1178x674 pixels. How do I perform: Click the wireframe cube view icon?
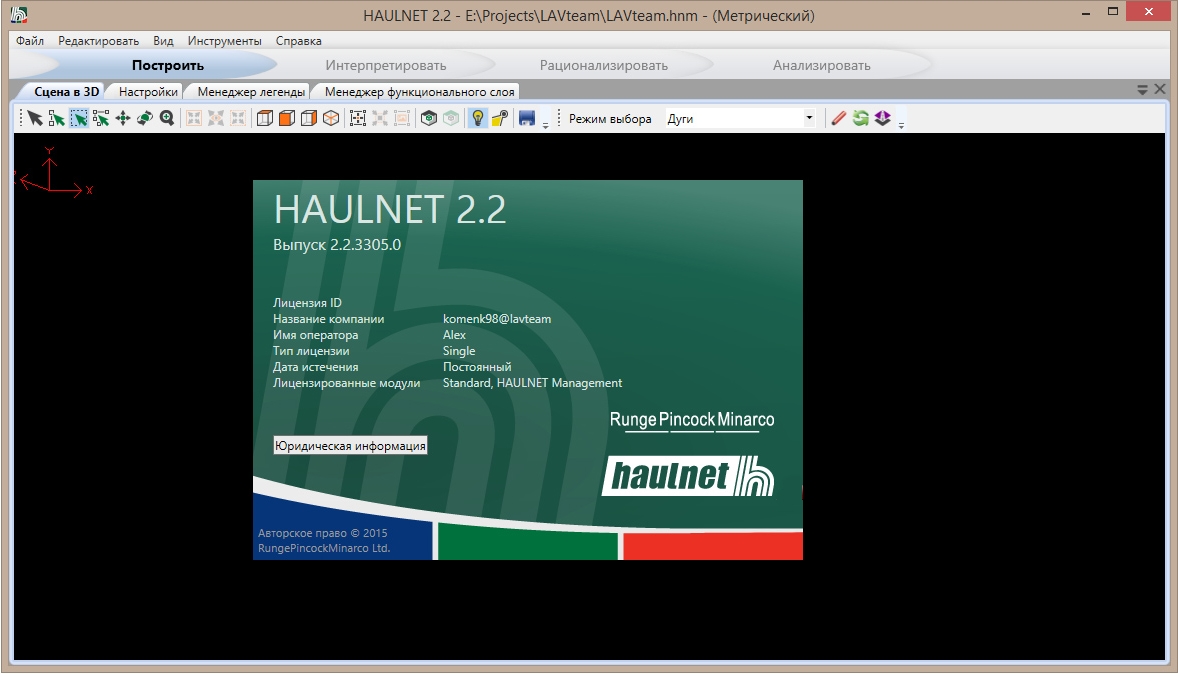click(264, 119)
